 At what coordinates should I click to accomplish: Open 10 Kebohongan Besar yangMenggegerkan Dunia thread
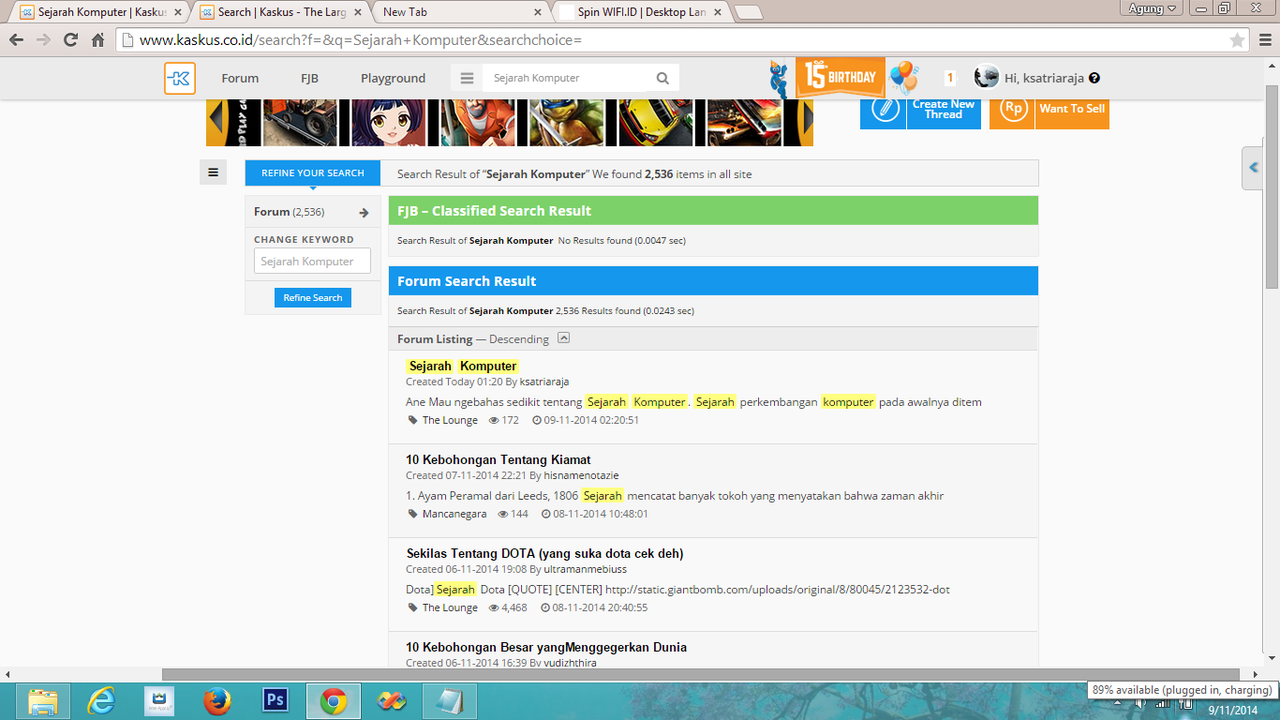[546, 647]
